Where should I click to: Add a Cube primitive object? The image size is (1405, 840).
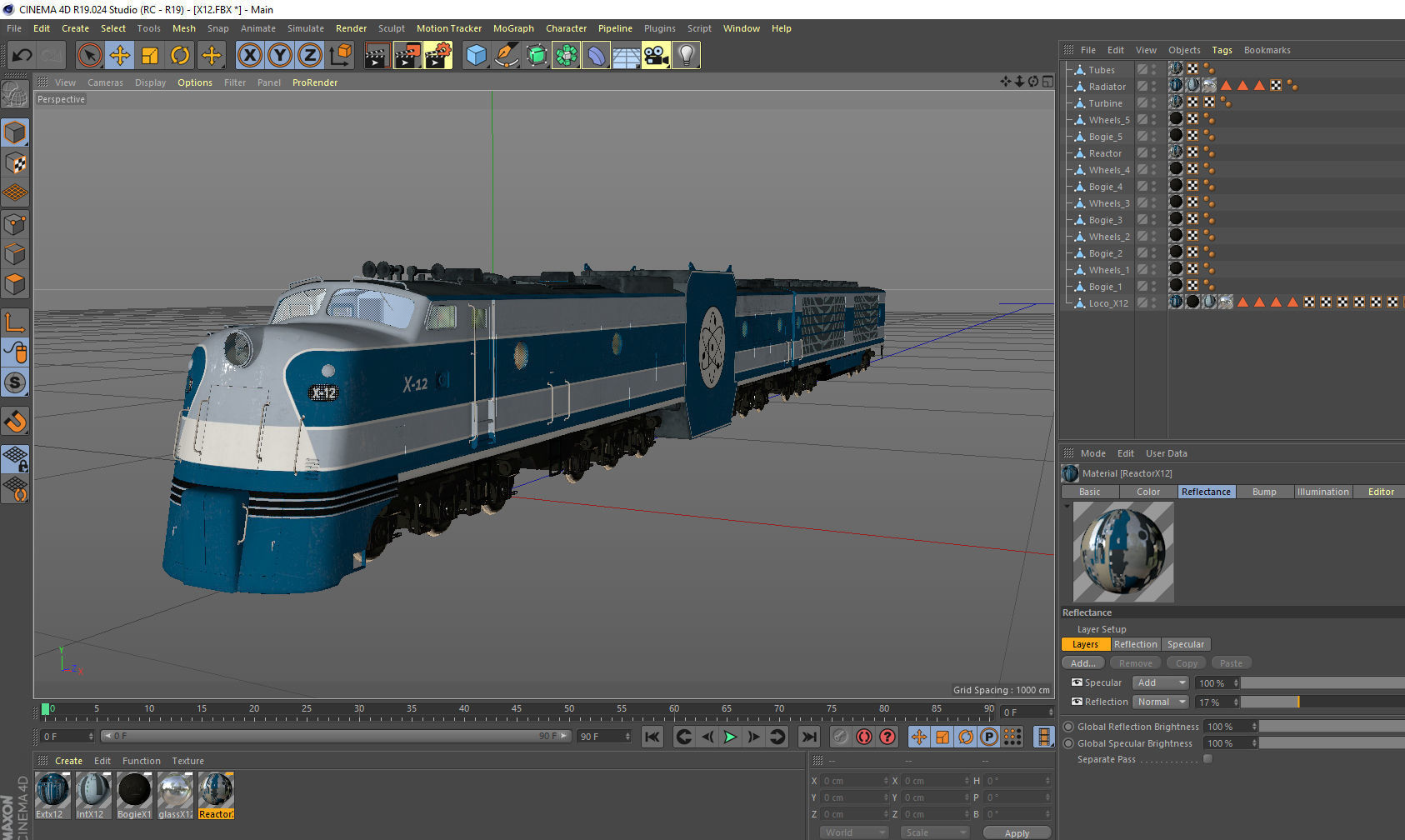coord(476,56)
